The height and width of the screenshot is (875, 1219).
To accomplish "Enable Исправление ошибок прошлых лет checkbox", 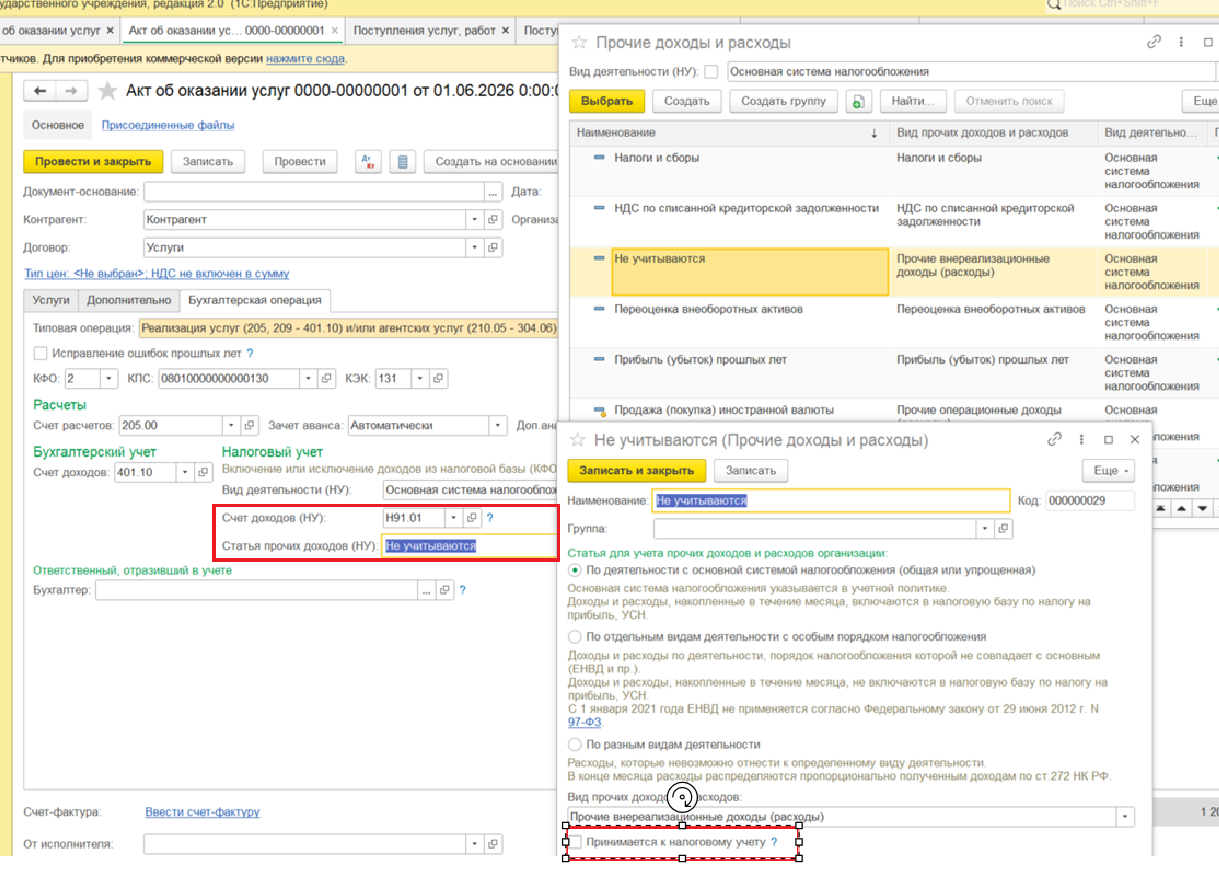I will (x=41, y=353).
